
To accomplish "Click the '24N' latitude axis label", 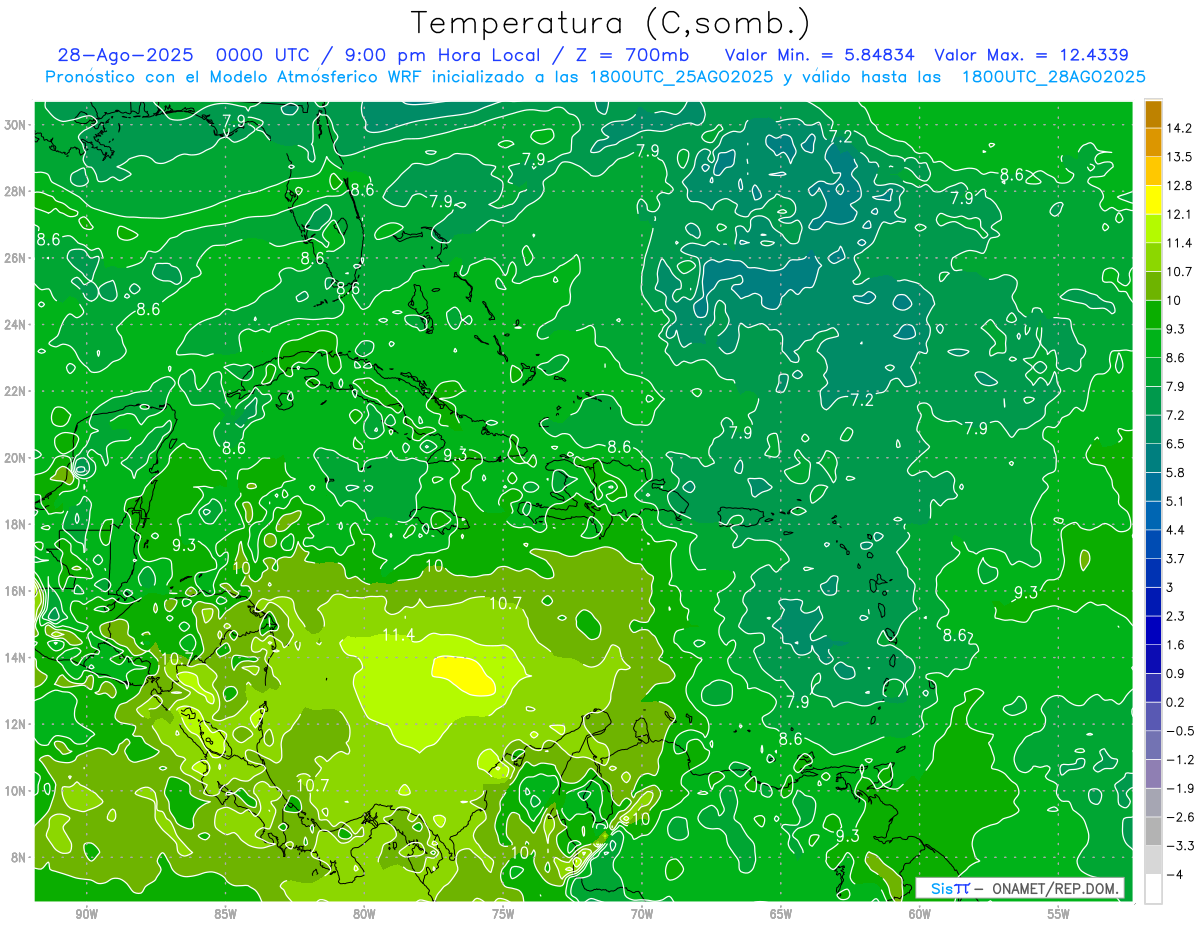I will (x=16, y=325).
